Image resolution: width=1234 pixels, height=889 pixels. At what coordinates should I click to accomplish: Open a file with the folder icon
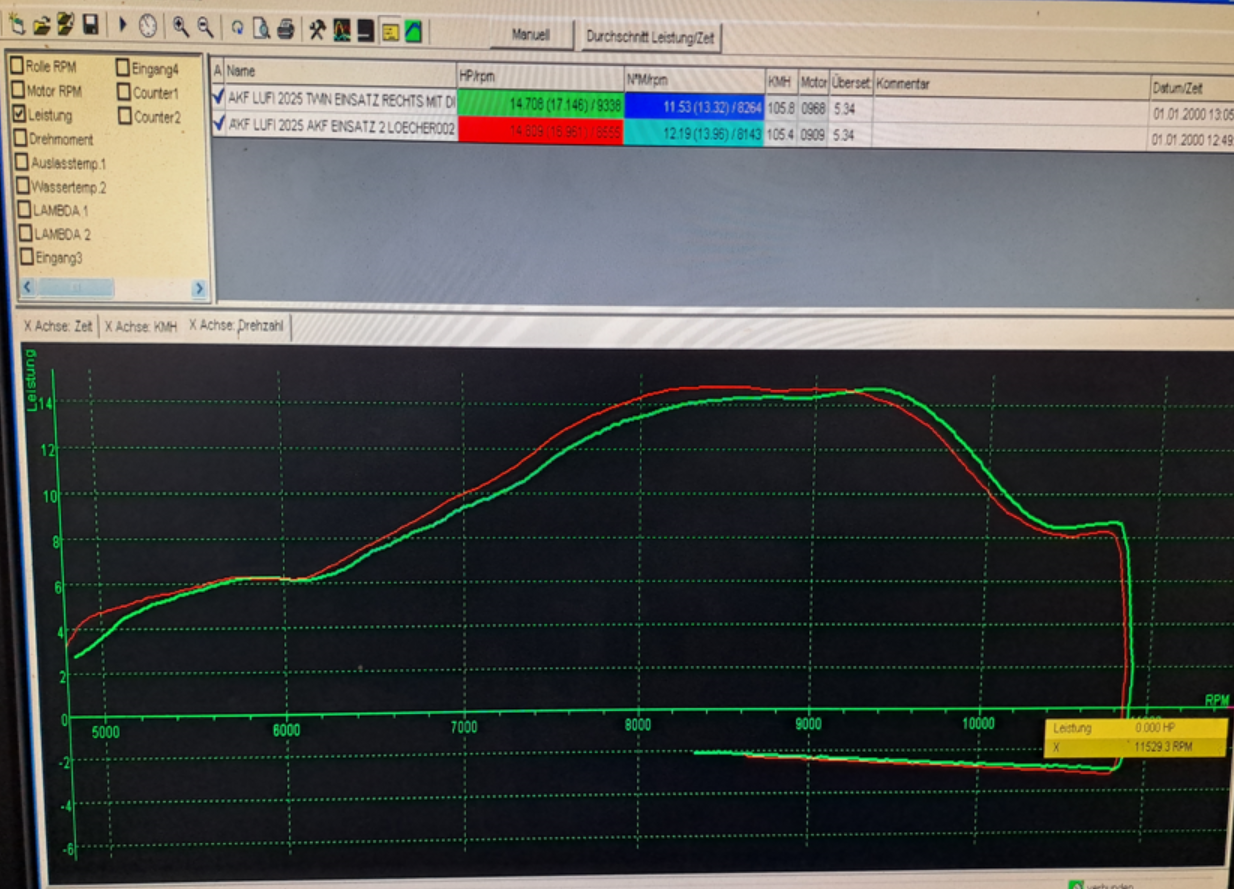[x=41, y=27]
